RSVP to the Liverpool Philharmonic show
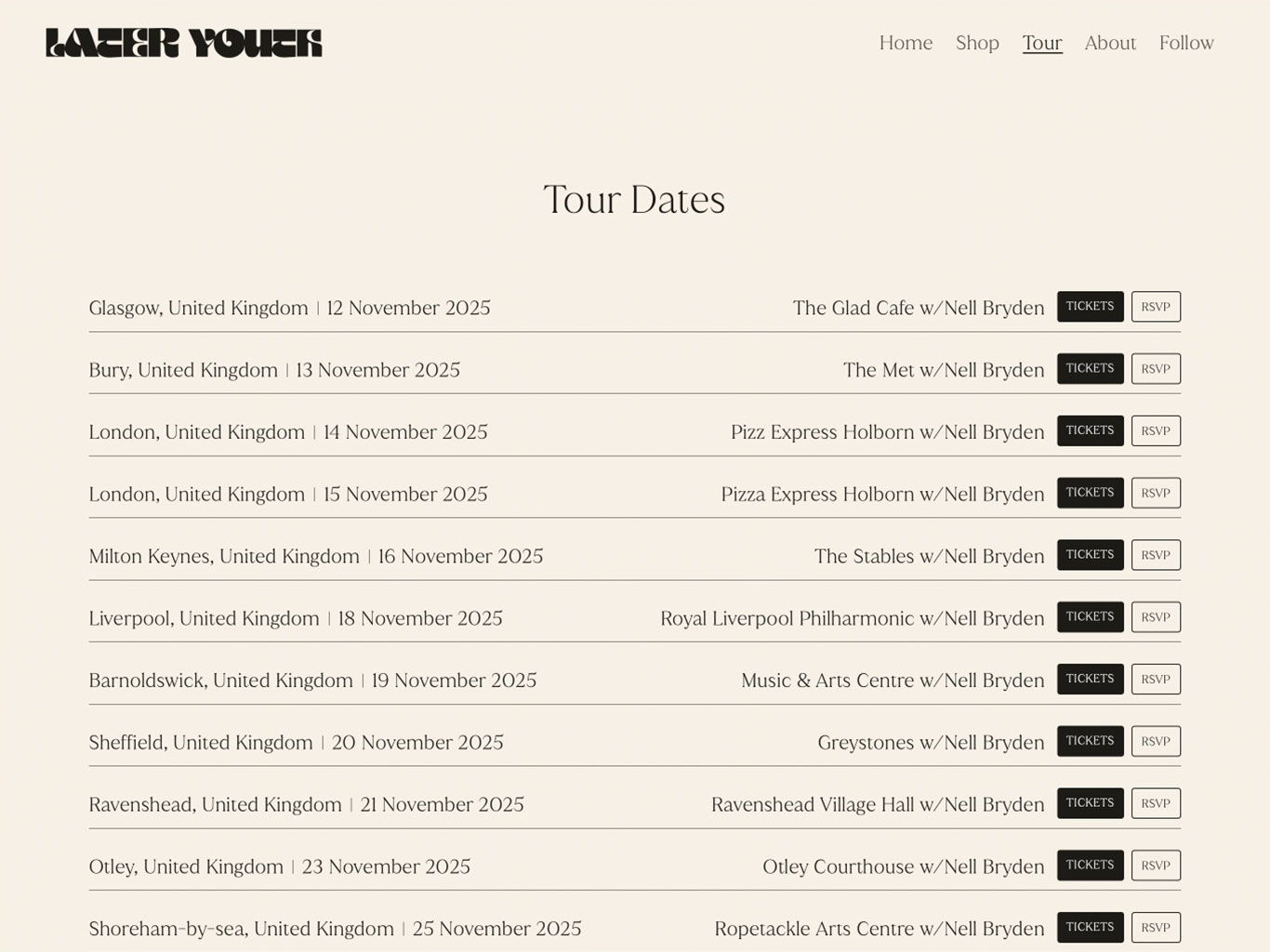Screen dimensions: 1270x952 (1156, 616)
